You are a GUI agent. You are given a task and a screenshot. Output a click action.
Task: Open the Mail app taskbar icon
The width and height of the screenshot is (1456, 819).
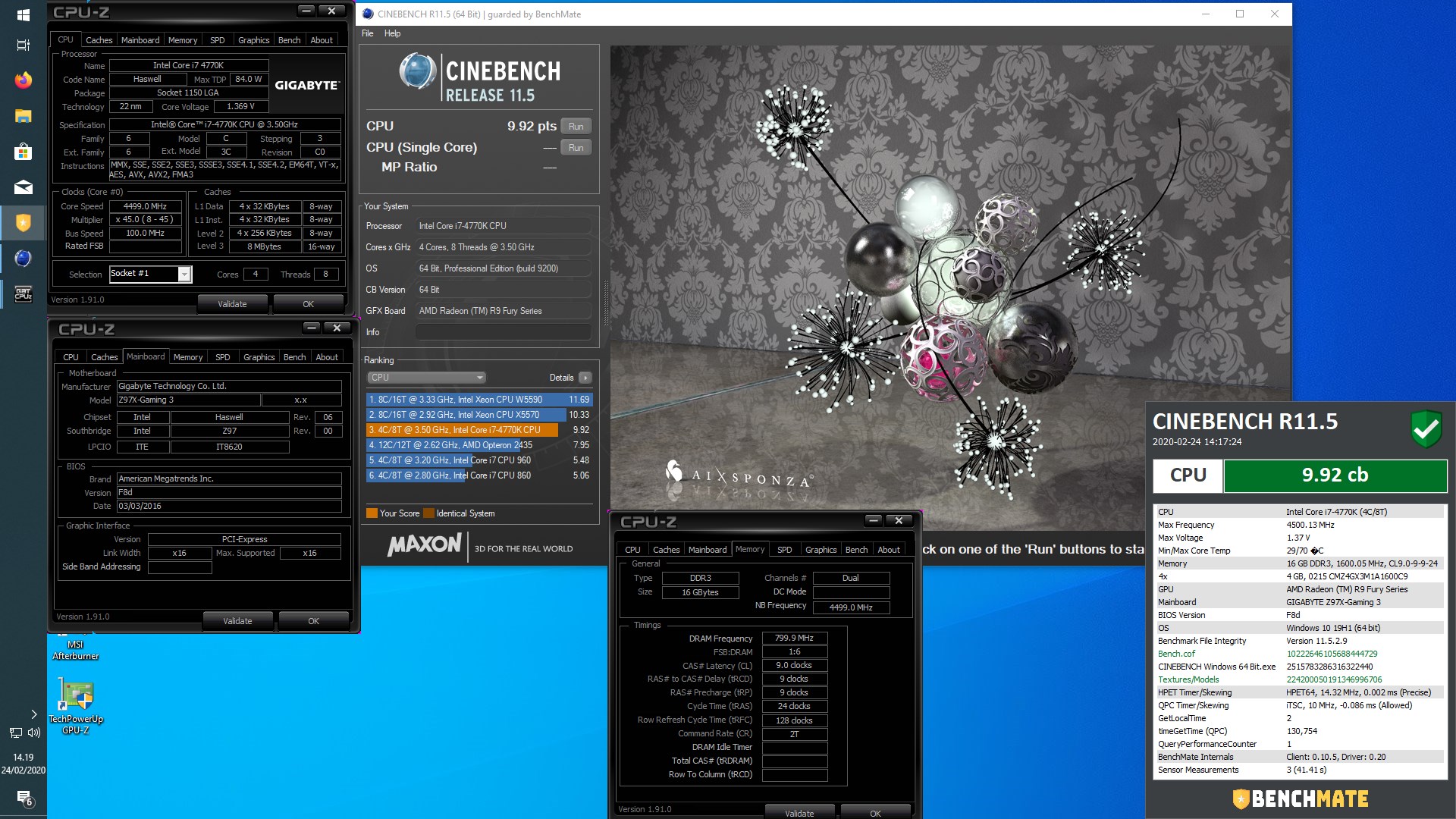click(23, 187)
